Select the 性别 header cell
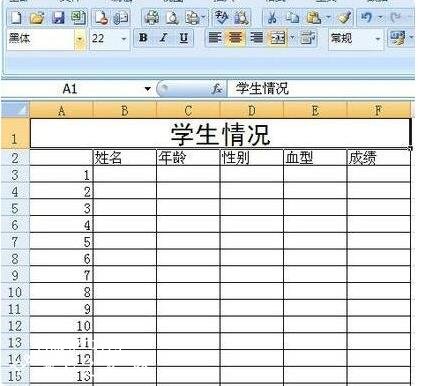424x386 pixels. (x=252, y=157)
